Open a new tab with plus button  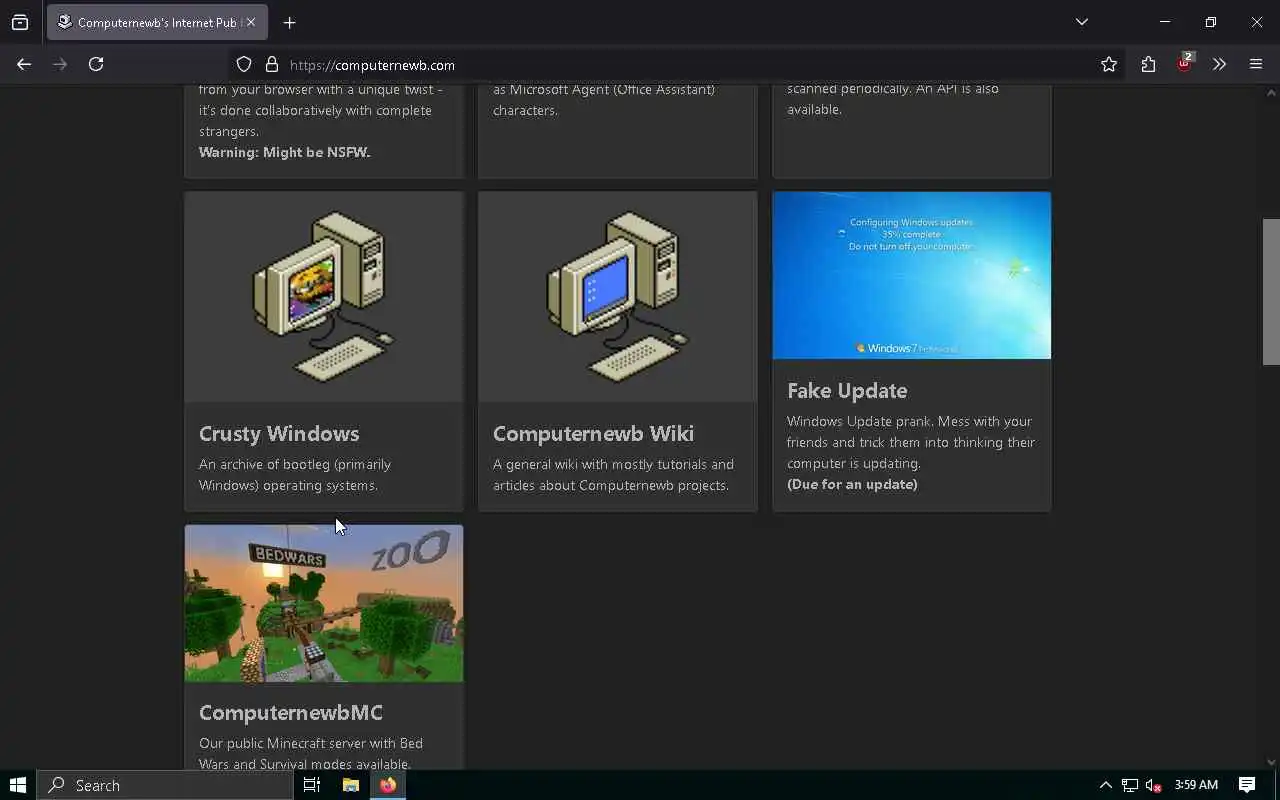289,22
